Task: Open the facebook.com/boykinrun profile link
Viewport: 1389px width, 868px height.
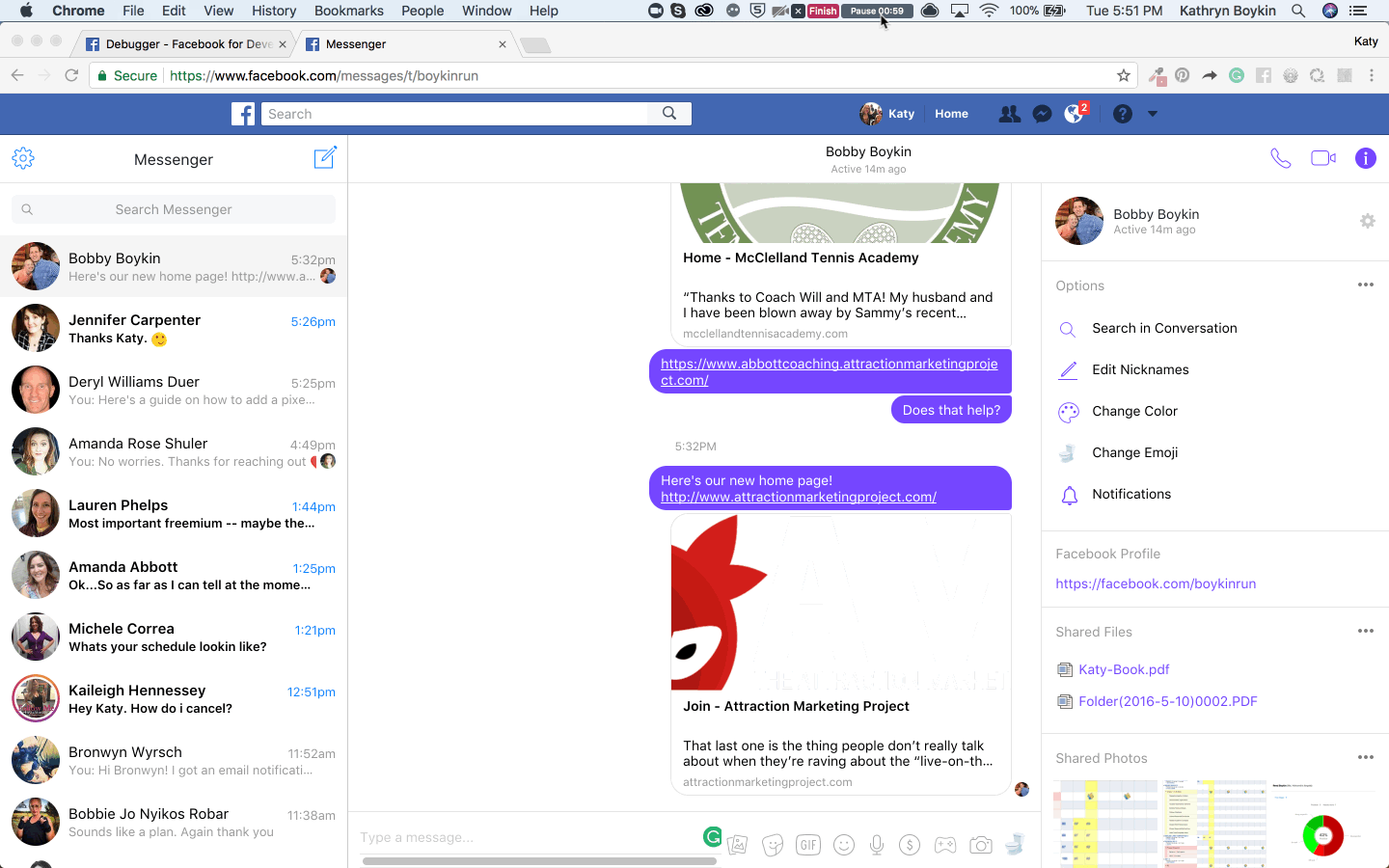Action: point(1156,583)
